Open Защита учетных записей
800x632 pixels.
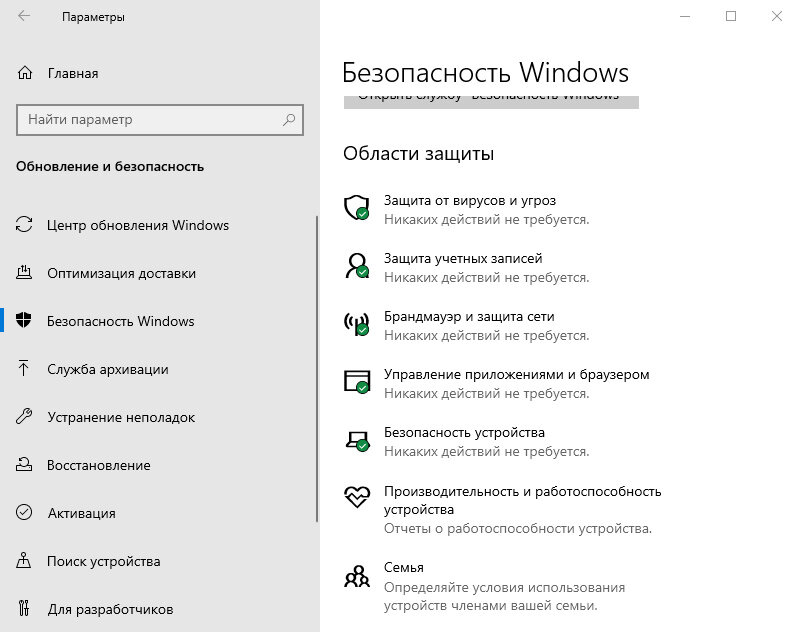point(463,259)
